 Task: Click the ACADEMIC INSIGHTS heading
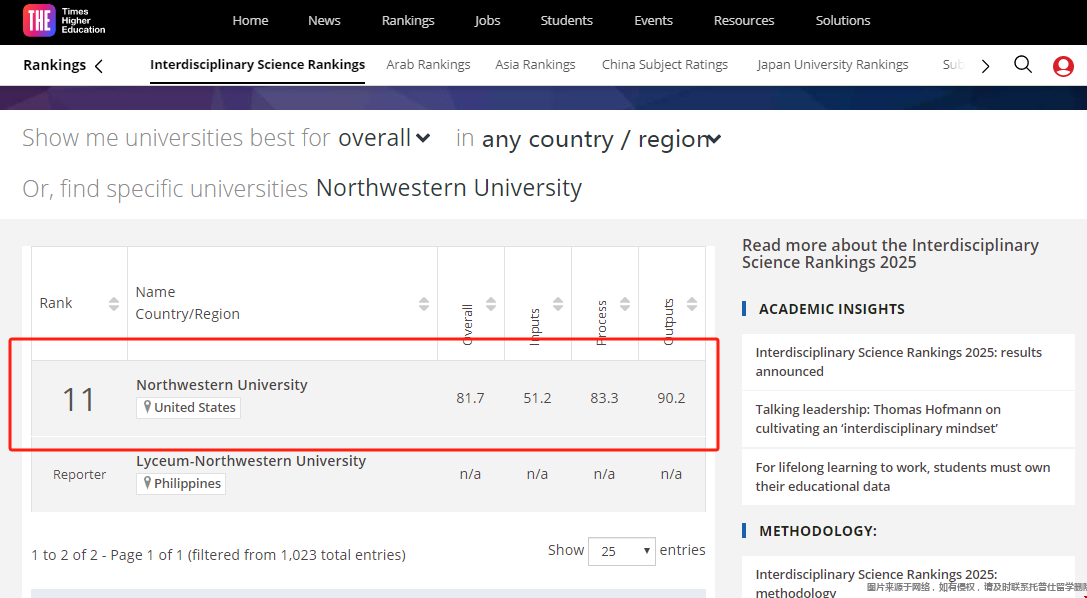click(832, 309)
